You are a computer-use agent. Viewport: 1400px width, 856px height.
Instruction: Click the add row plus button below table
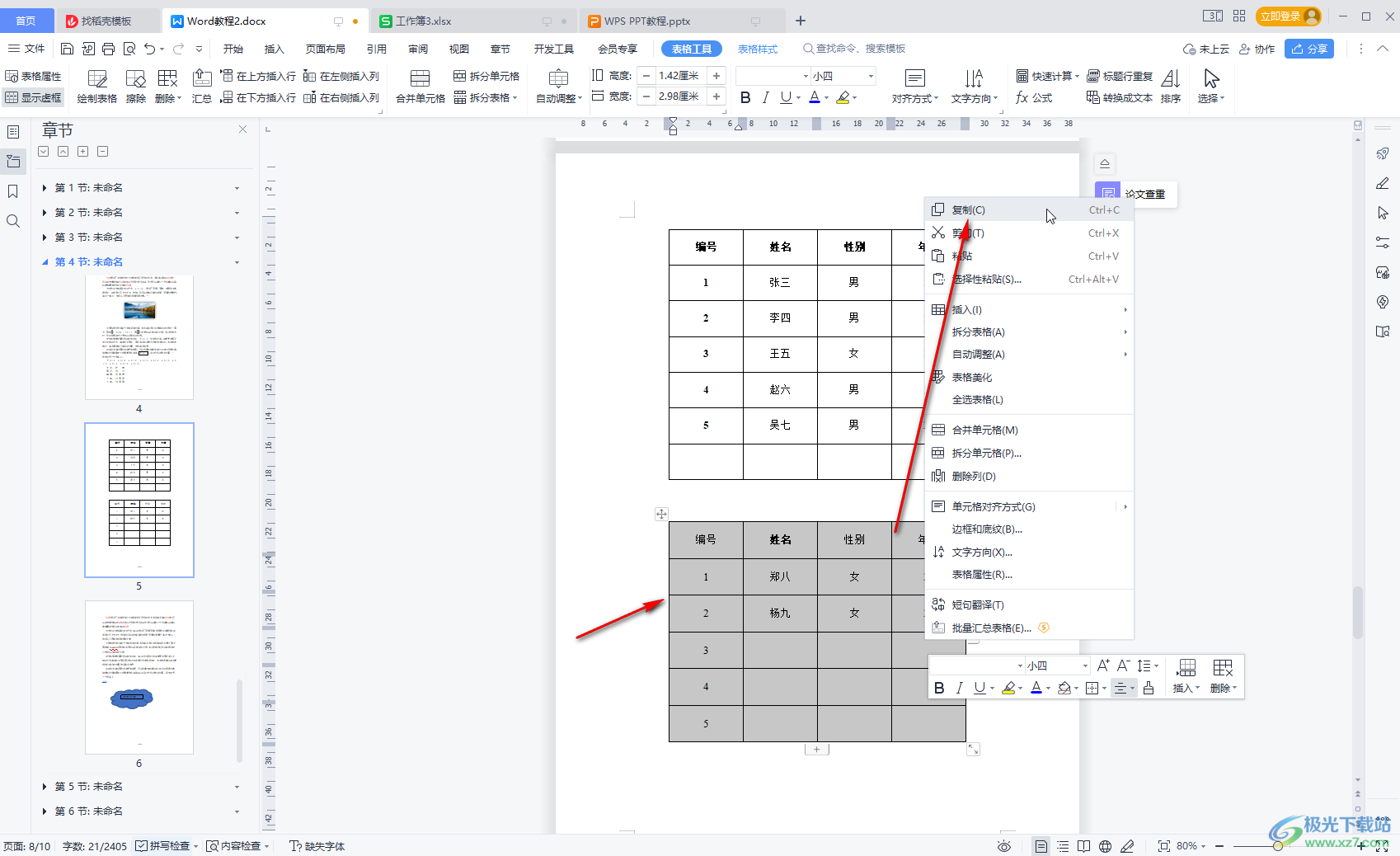click(816, 749)
